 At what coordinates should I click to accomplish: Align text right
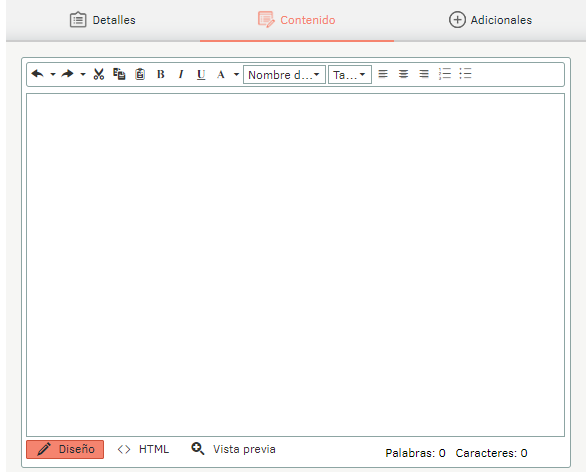point(424,74)
